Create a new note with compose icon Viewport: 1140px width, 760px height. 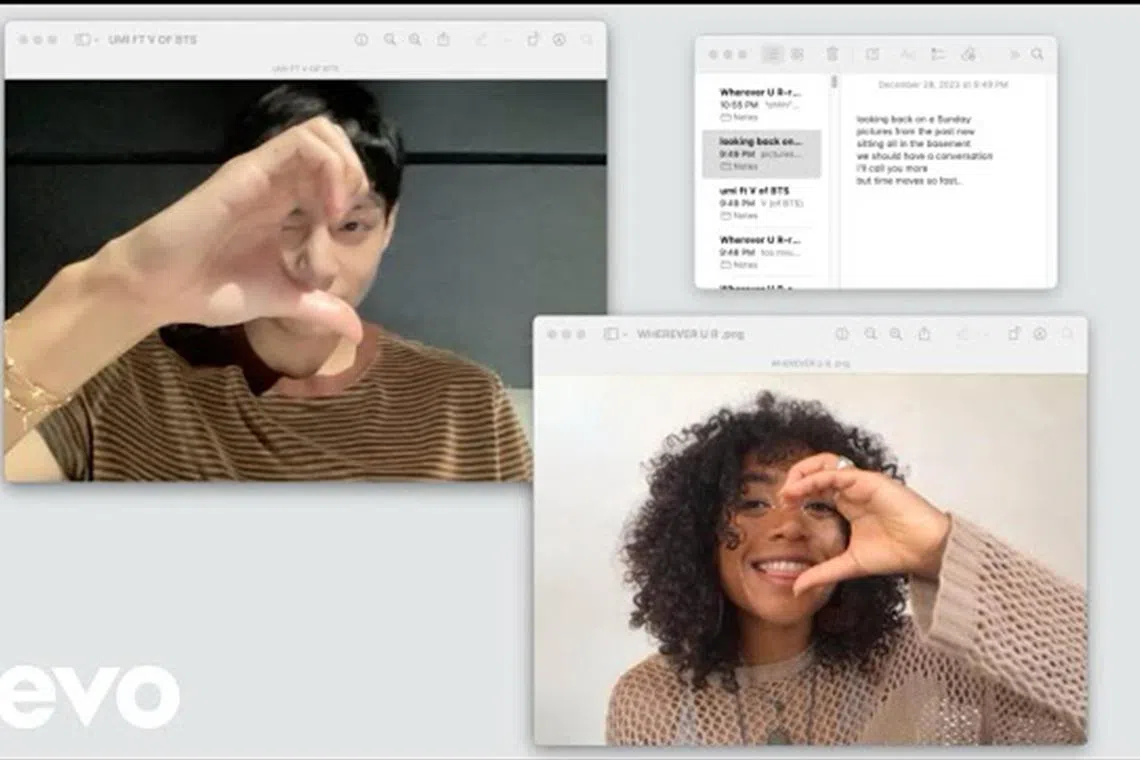(872, 54)
